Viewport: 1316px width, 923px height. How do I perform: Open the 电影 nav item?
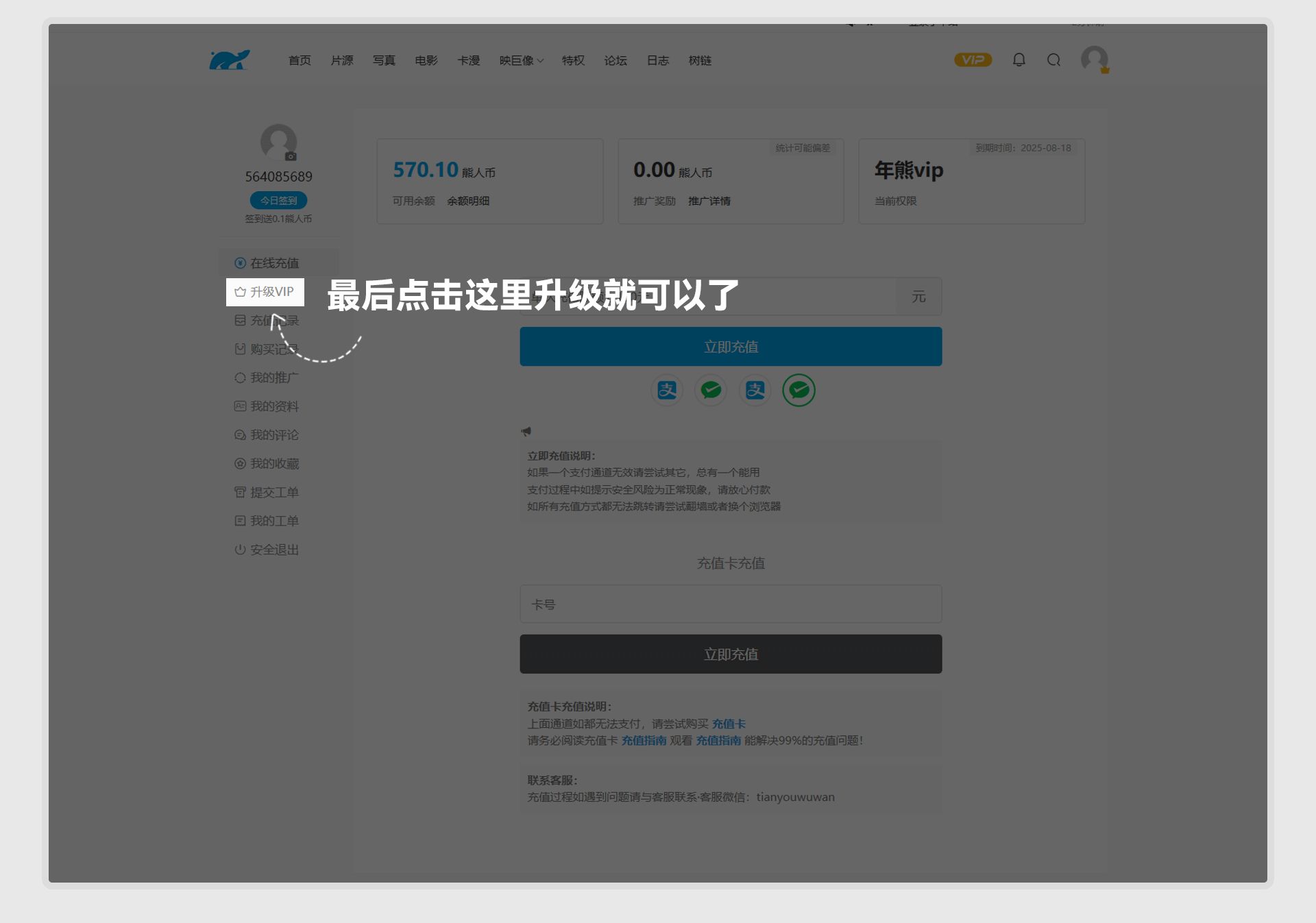point(426,60)
